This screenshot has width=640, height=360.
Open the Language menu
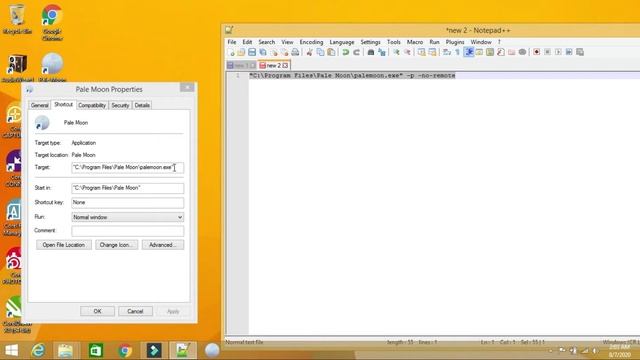(342, 42)
